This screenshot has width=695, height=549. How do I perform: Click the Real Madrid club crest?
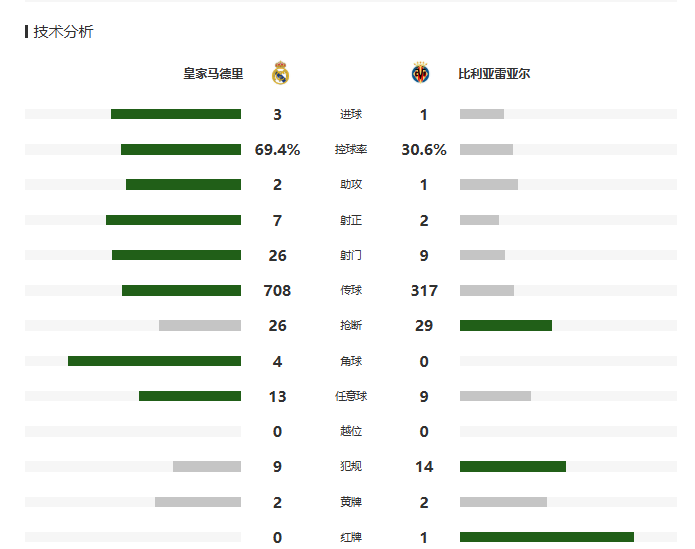pyautogui.click(x=280, y=73)
